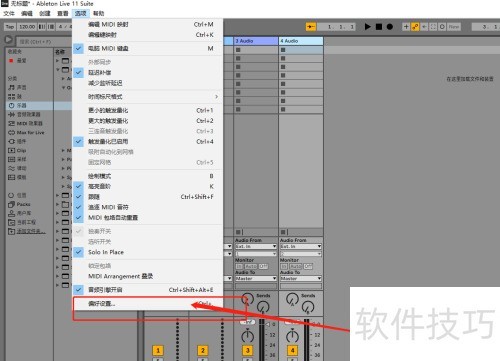This screenshot has width=500, height=361.
Task: Toggle 电脑 MIDI 键盘 computer keyboard option
Action: pyautogui.click(x=148, y=48)
